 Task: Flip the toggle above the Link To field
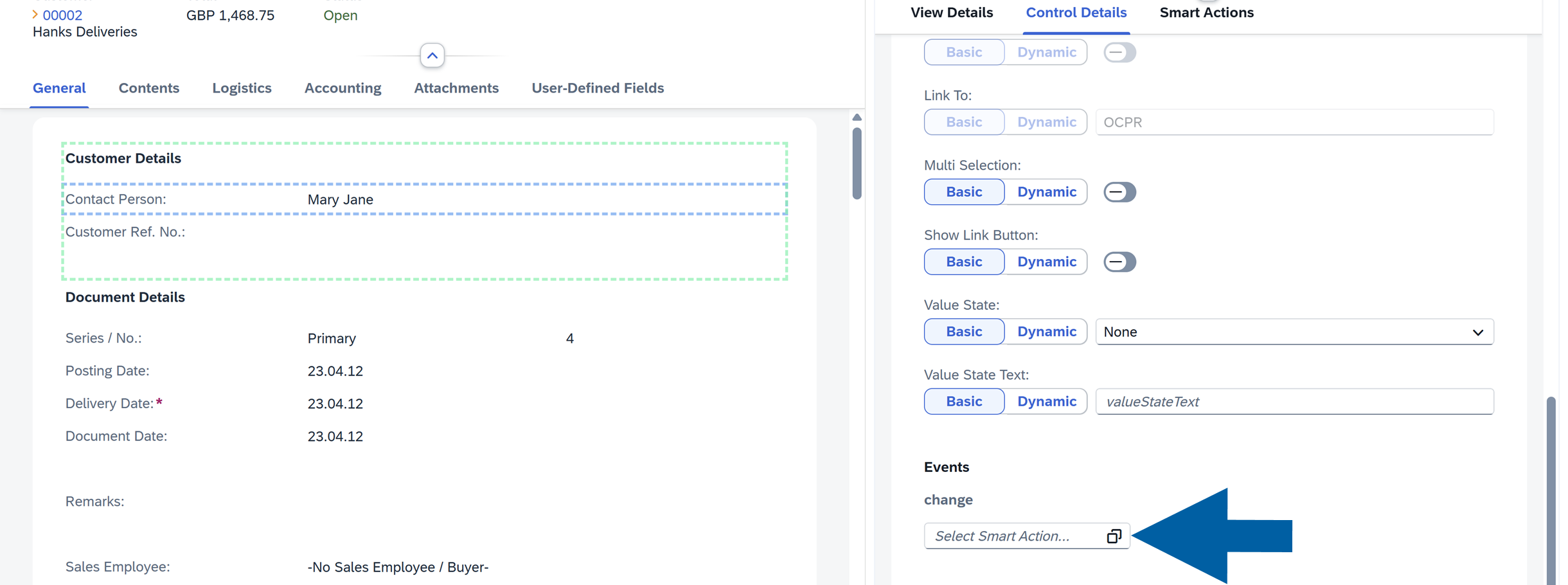pos(1119,52)
